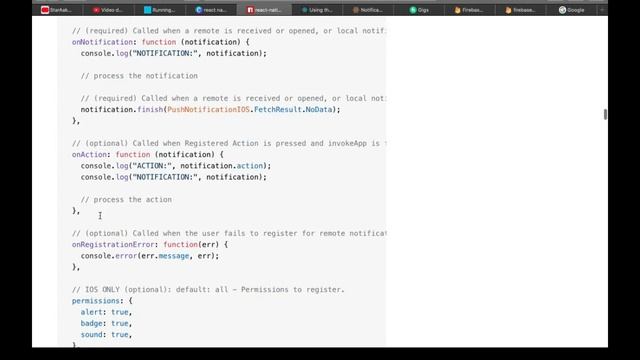
Task: Click 'alert: true,' line
Action: (x=106, y=312)
